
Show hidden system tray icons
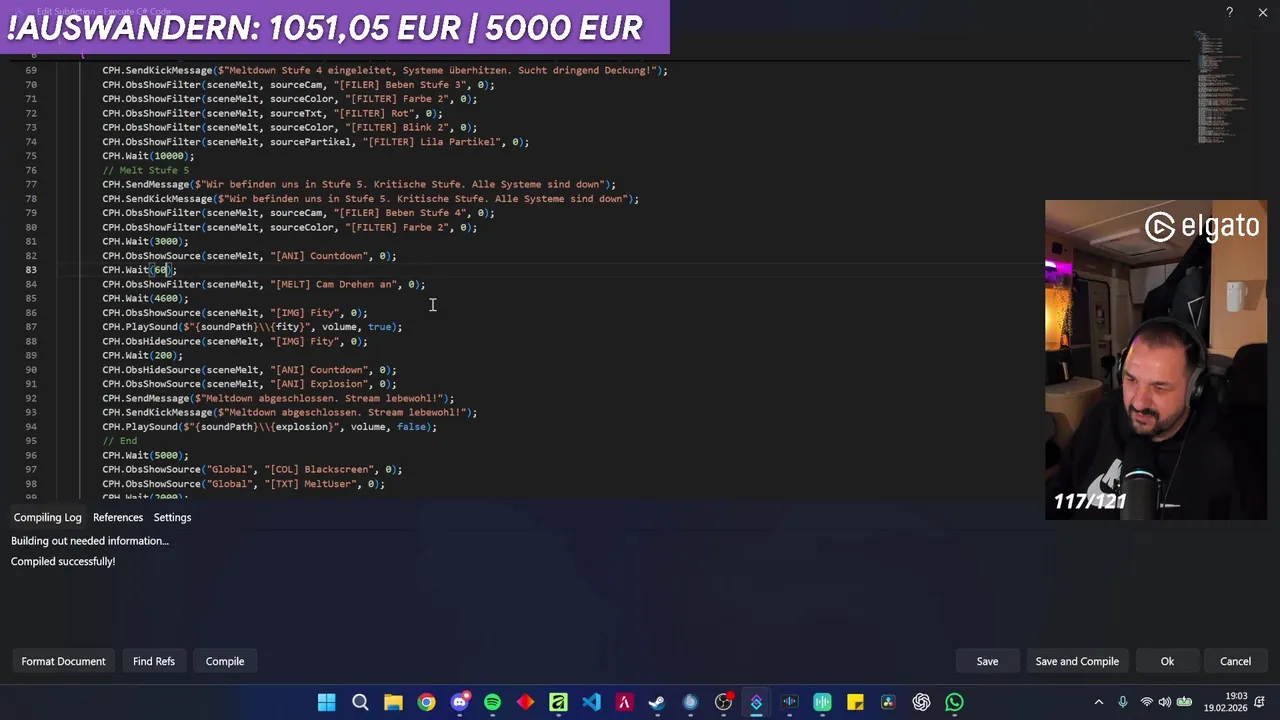tap(1099, 702)
